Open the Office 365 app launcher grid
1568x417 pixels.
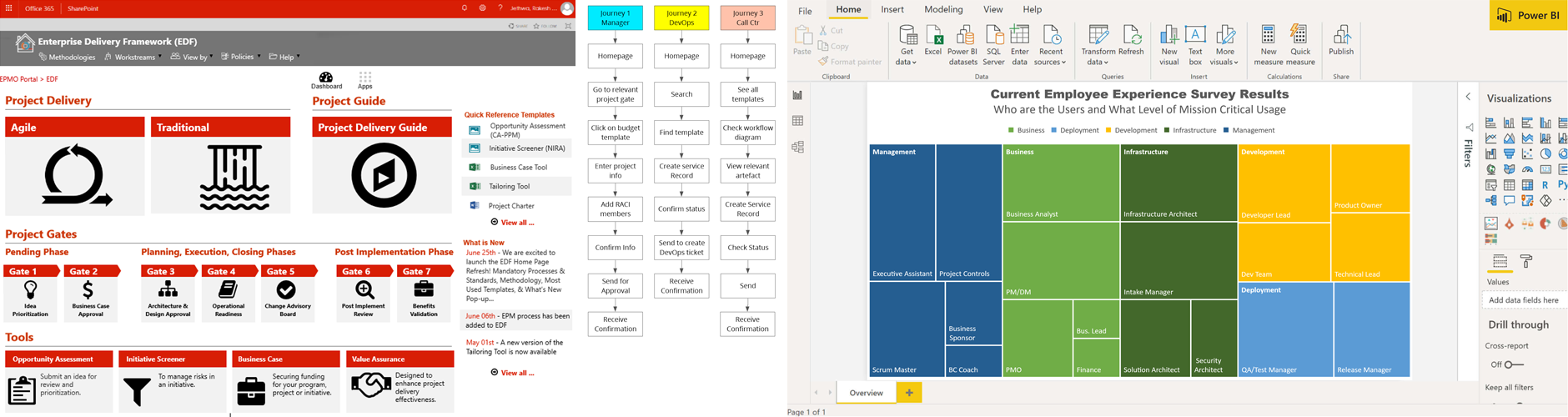click(x=9, y=8)
